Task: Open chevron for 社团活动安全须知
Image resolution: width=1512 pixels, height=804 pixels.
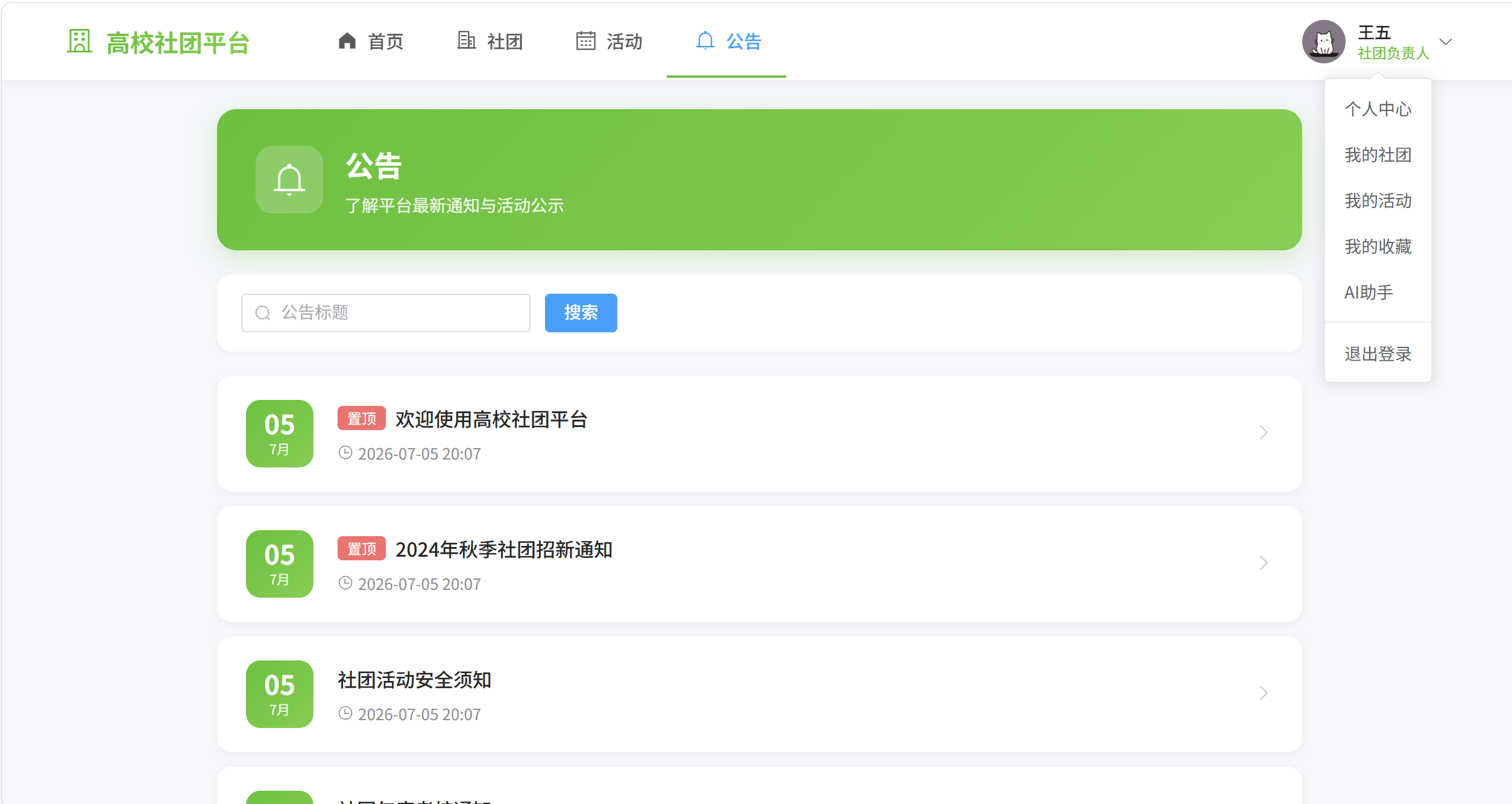Action: click(1264, 693)
